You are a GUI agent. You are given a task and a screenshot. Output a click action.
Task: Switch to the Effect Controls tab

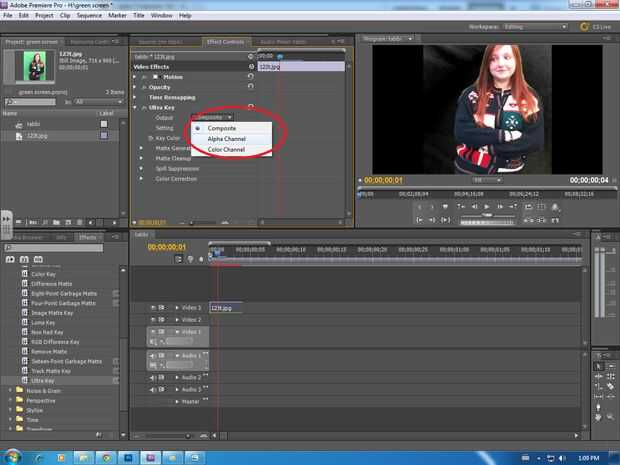tap(225, 42)
